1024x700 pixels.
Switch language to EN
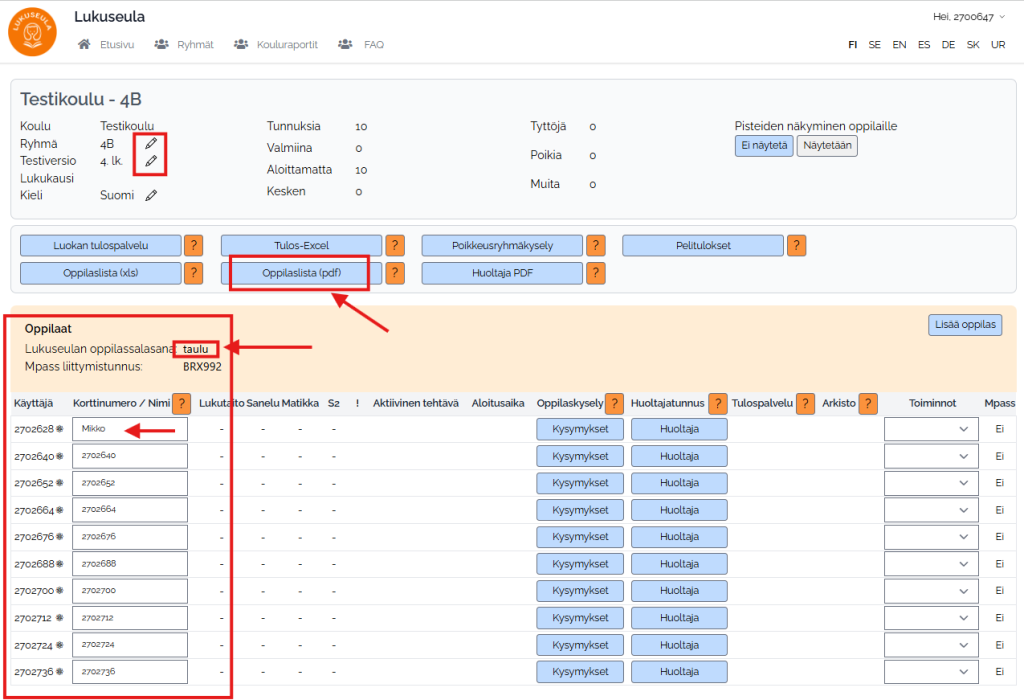900,45
